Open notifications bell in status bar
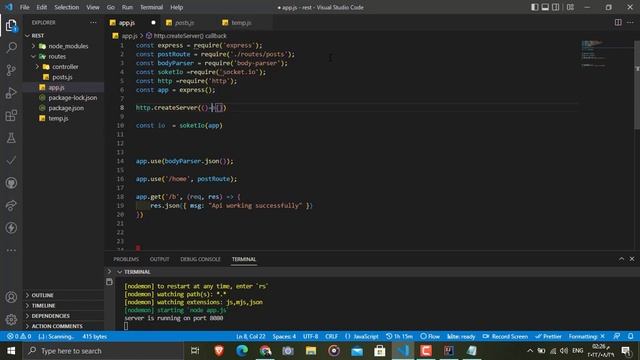Image resolution: width=640 pixels, height=360 pixels. coord(631,336)
